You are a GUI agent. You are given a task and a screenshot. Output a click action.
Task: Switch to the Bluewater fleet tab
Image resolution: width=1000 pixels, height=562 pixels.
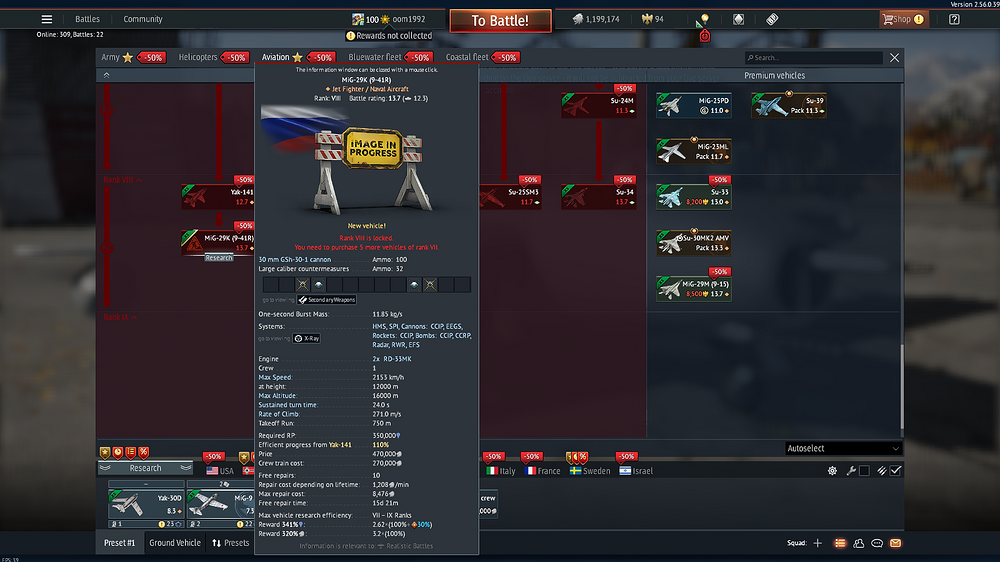click(374, 57)
